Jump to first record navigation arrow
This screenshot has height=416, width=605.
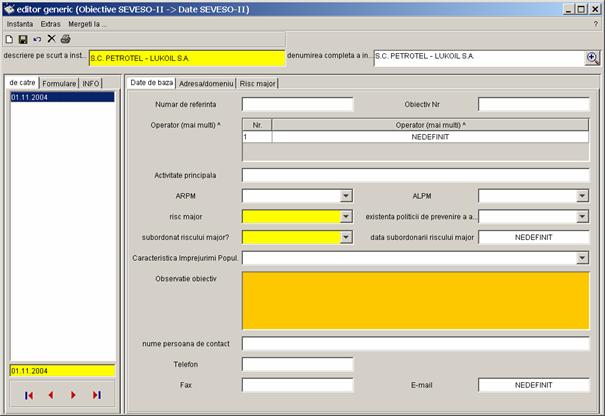click(x=29, y=395)
